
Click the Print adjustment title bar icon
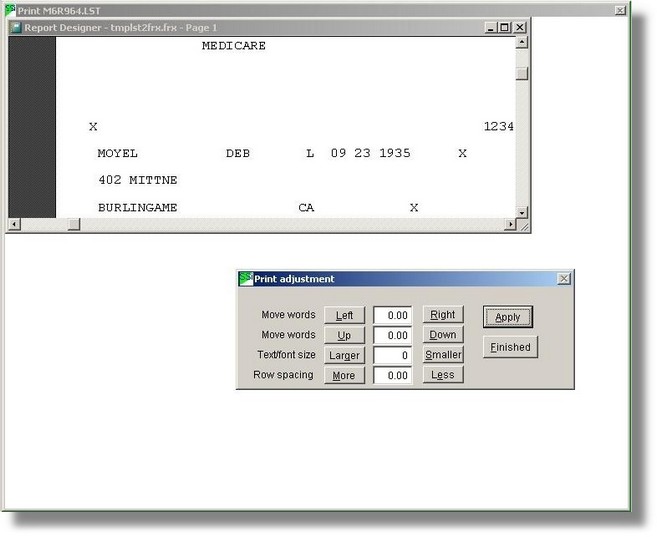click(246, 279)
